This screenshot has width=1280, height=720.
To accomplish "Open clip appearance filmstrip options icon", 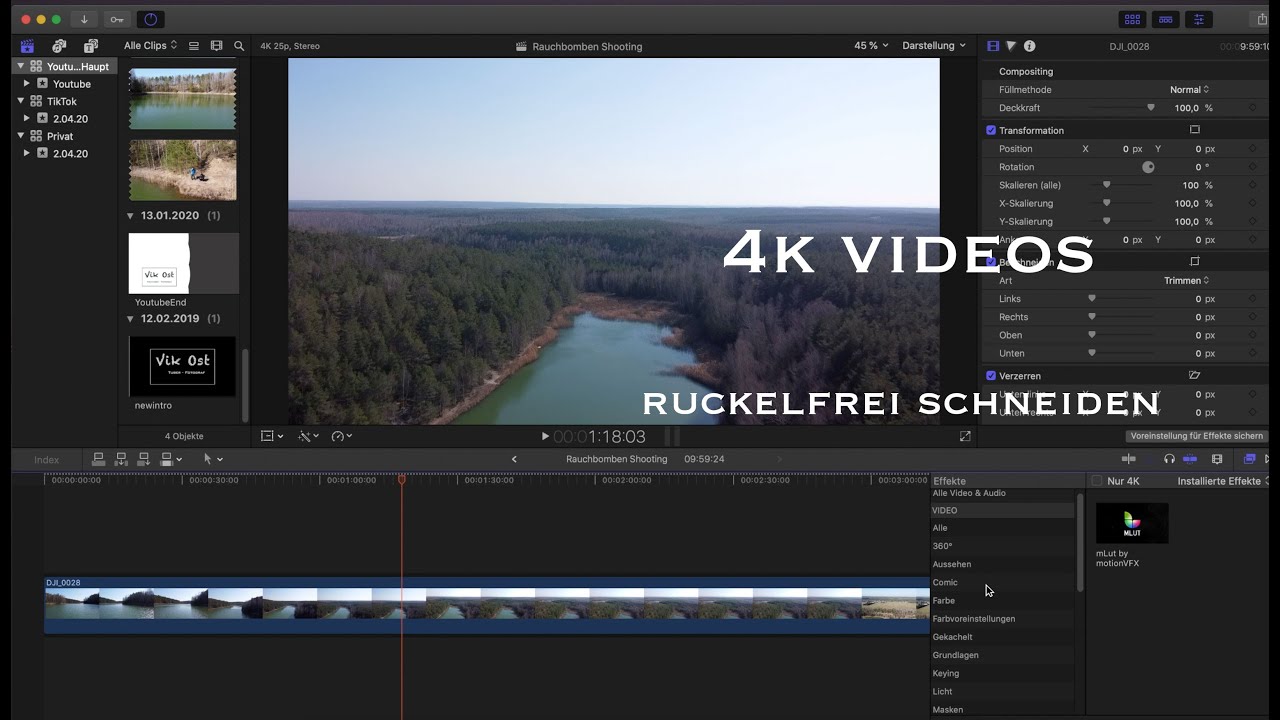I will tap(216, 46).
